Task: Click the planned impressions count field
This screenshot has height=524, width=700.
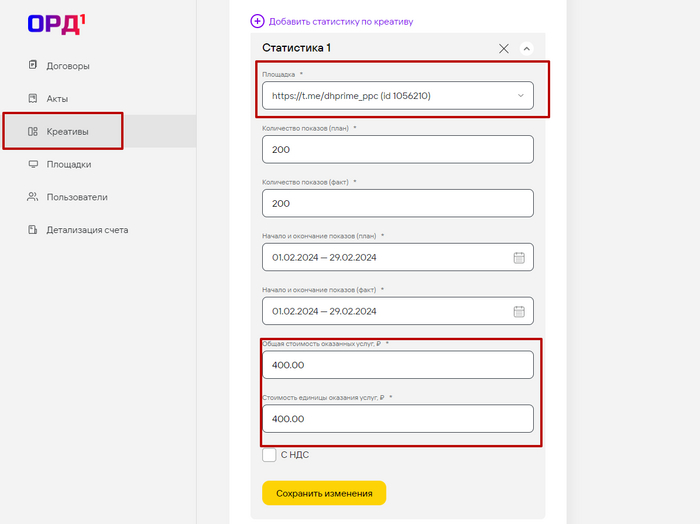Action: pyautogui.click(x=397, y=150)
